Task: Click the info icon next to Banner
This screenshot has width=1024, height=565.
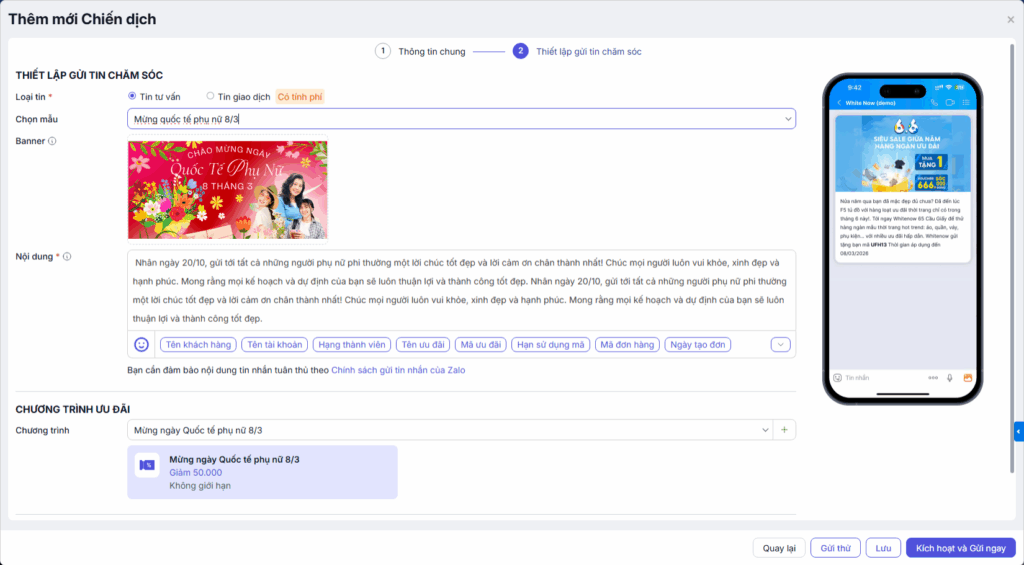Action: [52, 141]
